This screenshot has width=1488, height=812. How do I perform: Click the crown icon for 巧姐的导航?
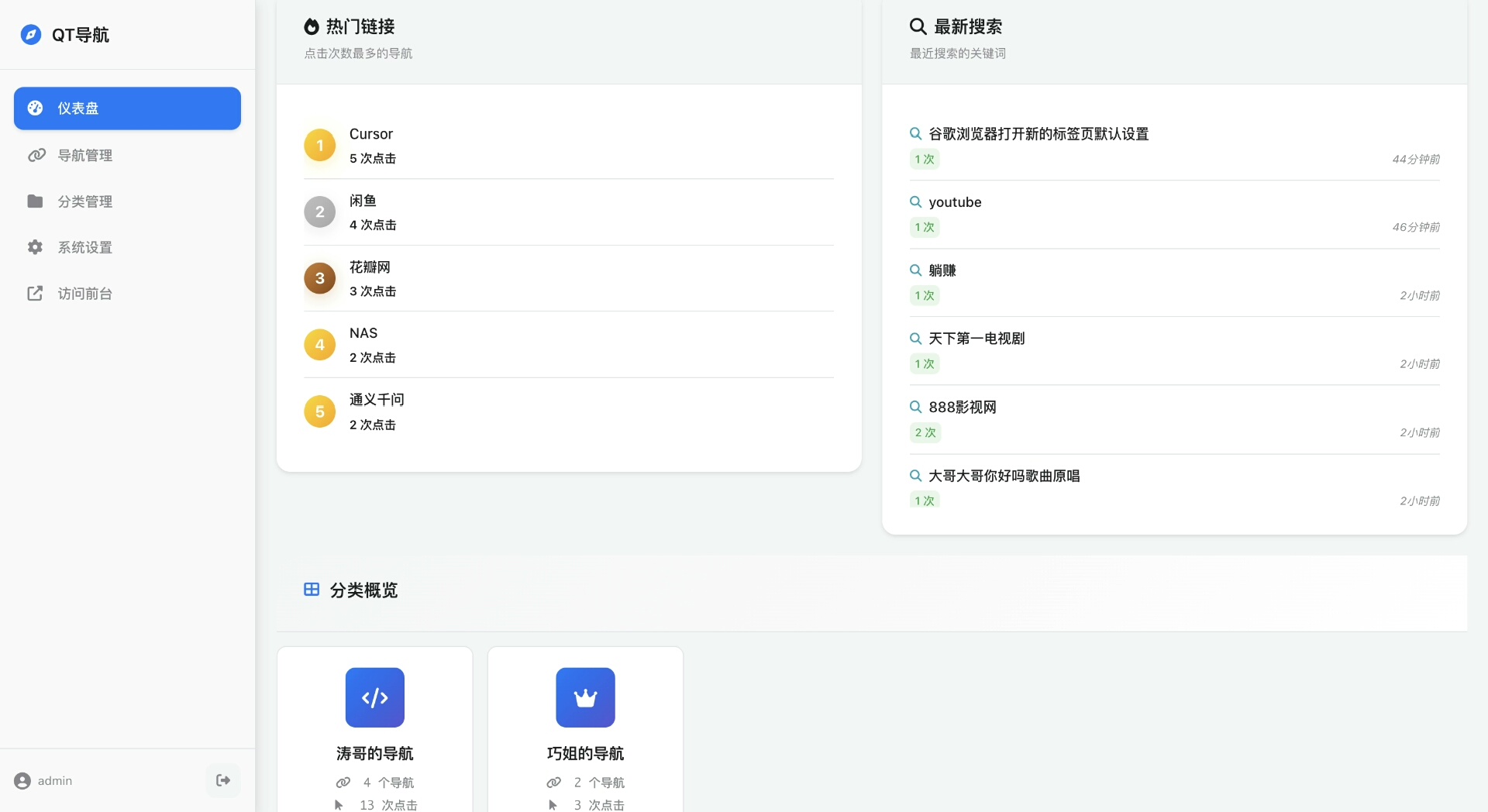pyautogui.click(x=585, y=697)
